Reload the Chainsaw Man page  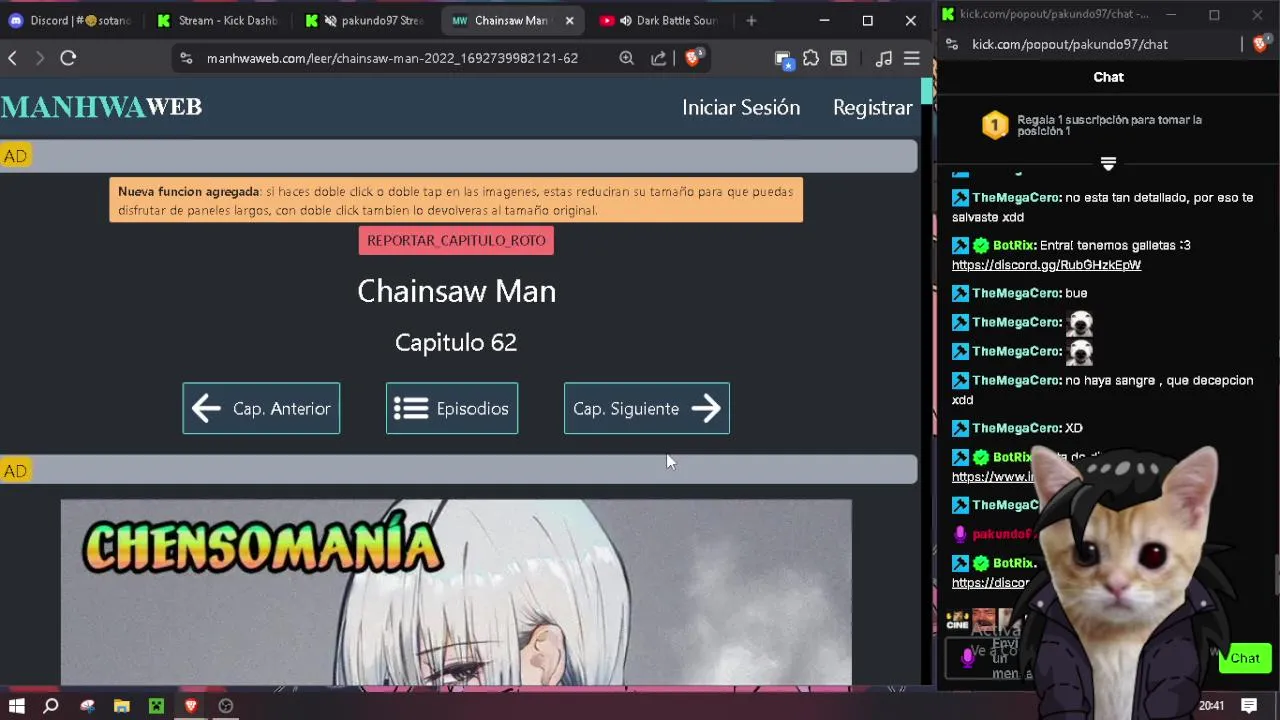[x=68, y=58]
